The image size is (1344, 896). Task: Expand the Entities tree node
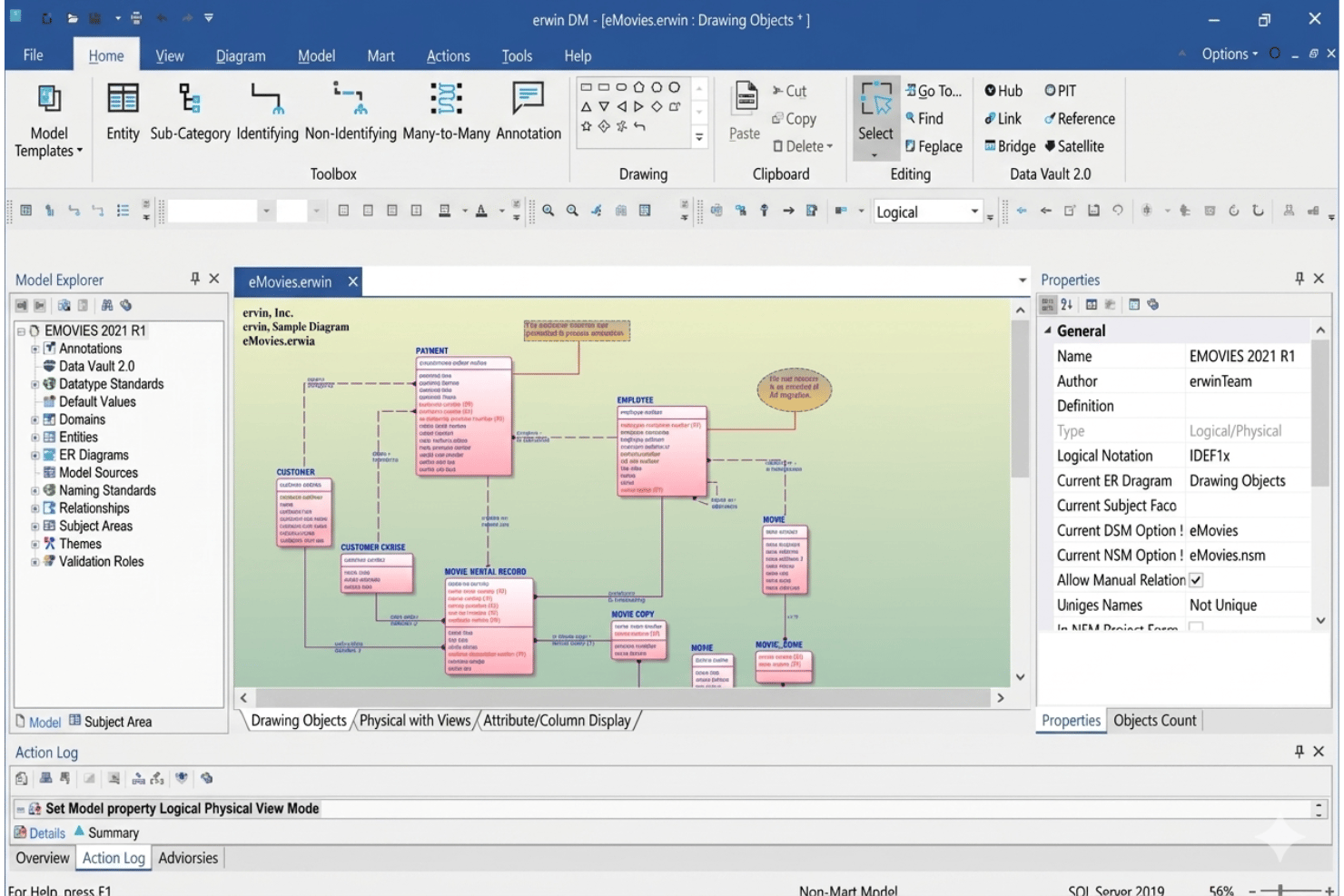[x=35, y=438]
